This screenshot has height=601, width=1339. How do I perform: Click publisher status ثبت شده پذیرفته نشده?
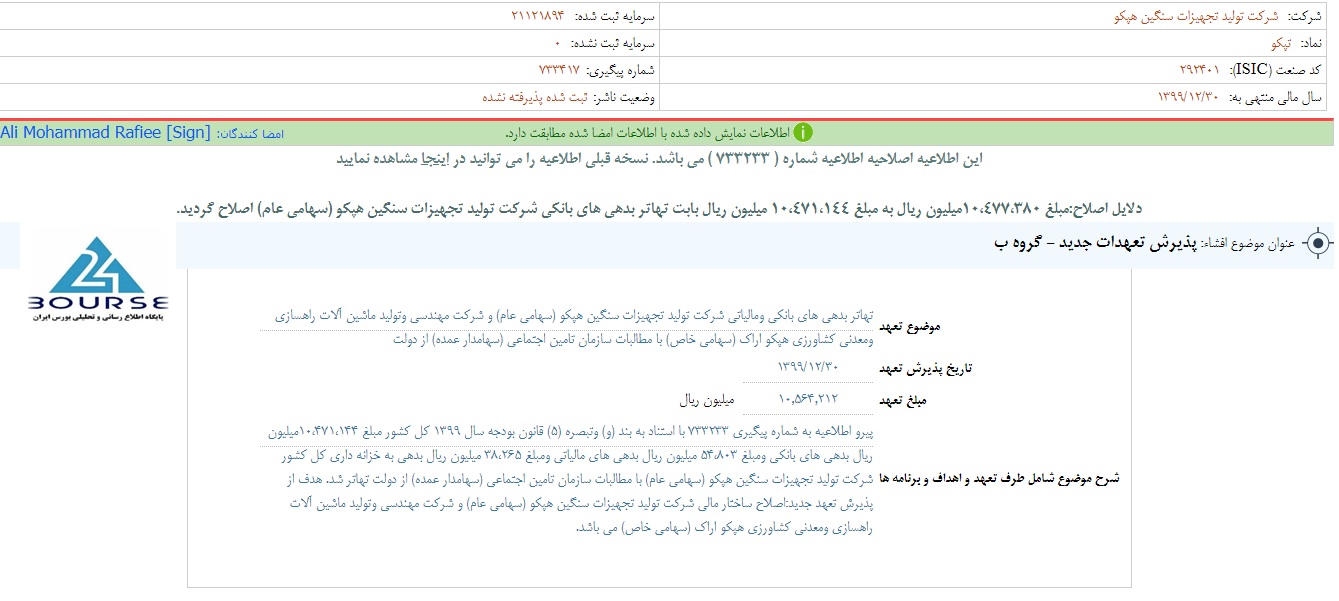click(x=535, y=97)
